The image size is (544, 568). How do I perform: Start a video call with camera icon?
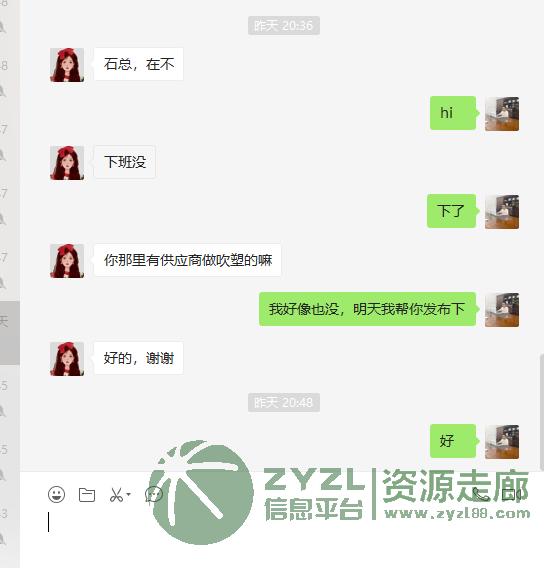click(x=512, y=494)
